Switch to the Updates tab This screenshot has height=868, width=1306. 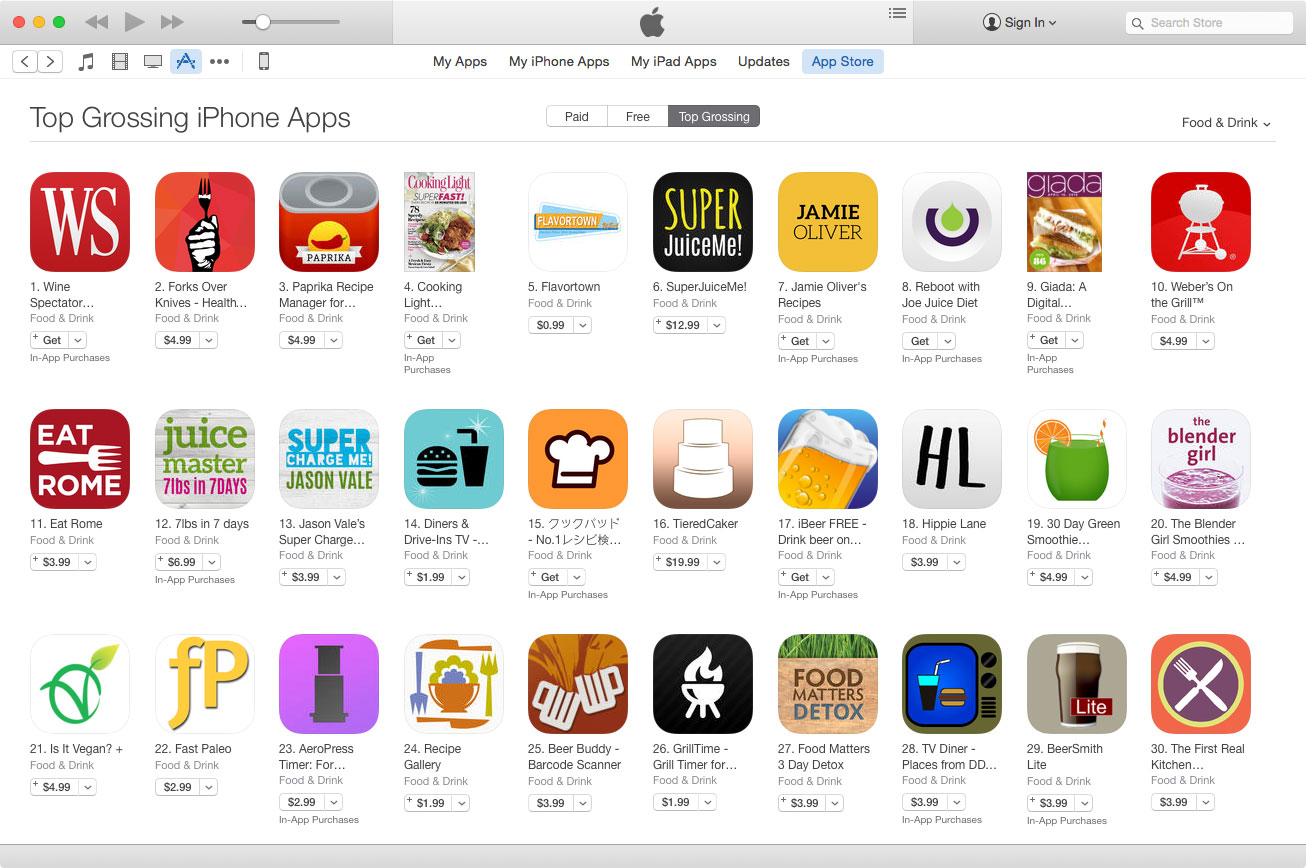(764, 61)
